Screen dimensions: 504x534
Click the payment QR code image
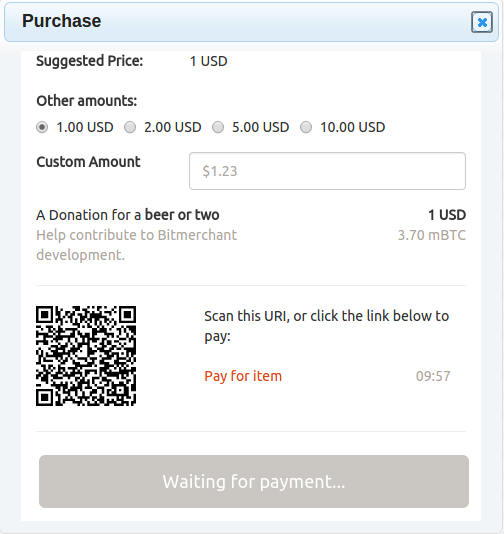click(86, 356)
